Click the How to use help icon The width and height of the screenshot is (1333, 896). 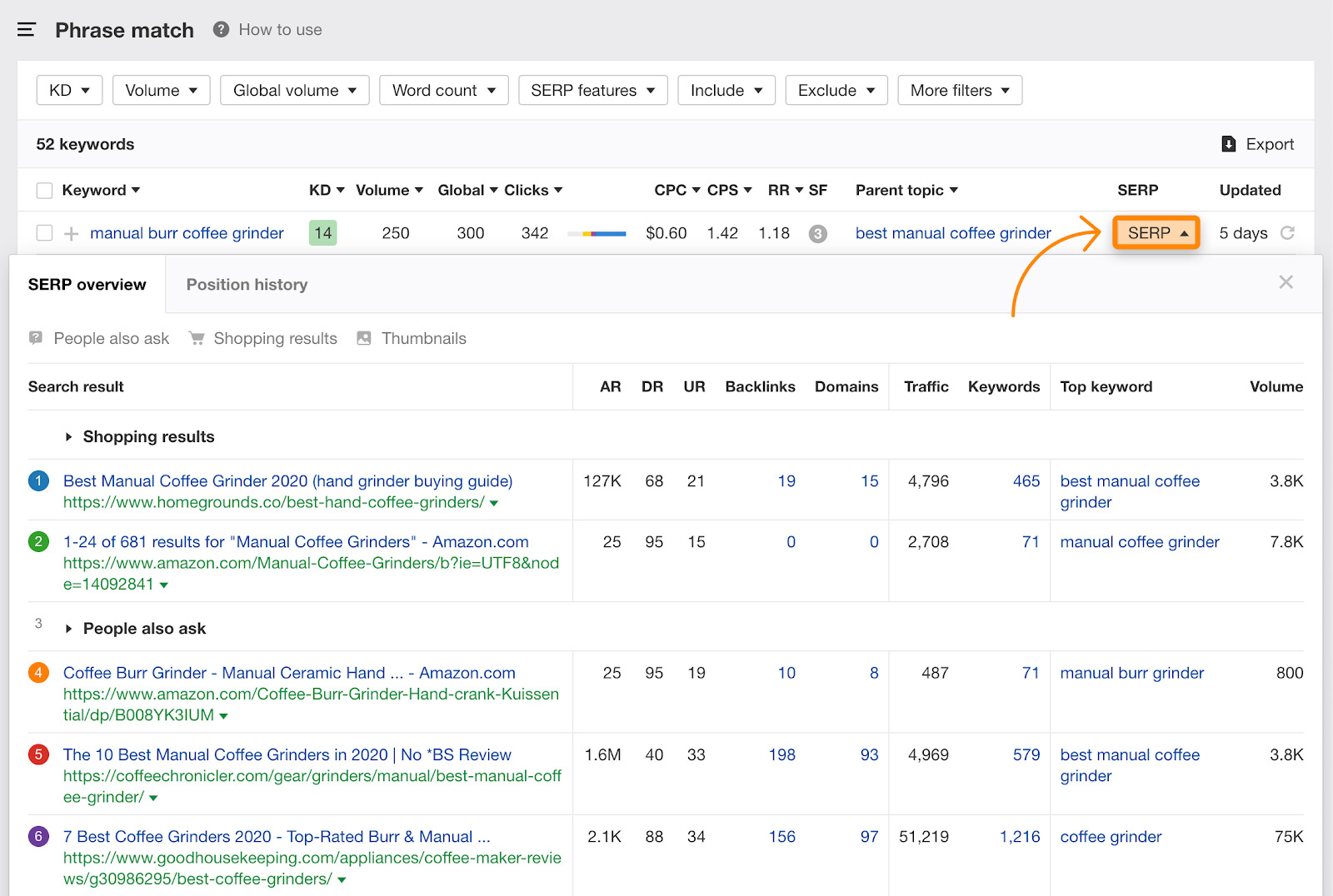(x=221, y=30)
